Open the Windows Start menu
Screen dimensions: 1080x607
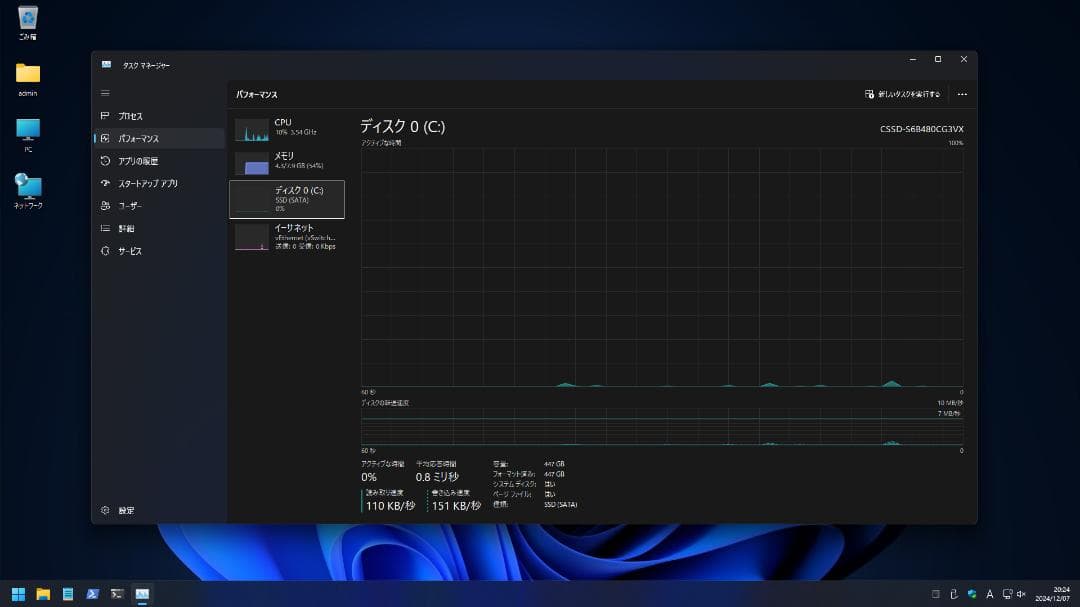click(x=18, y=594)
